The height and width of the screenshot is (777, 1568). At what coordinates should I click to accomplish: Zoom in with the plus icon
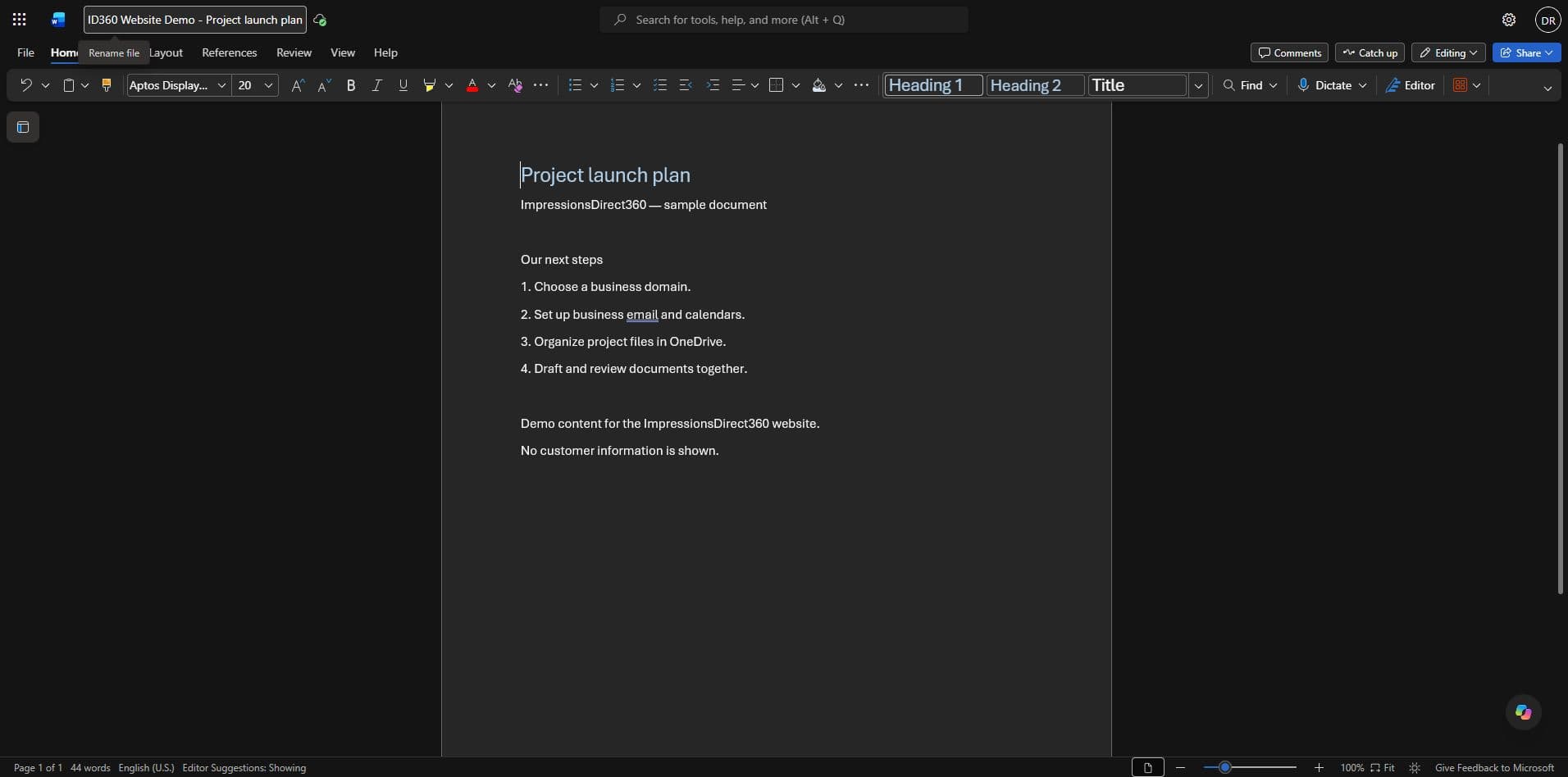(1319, 768)
